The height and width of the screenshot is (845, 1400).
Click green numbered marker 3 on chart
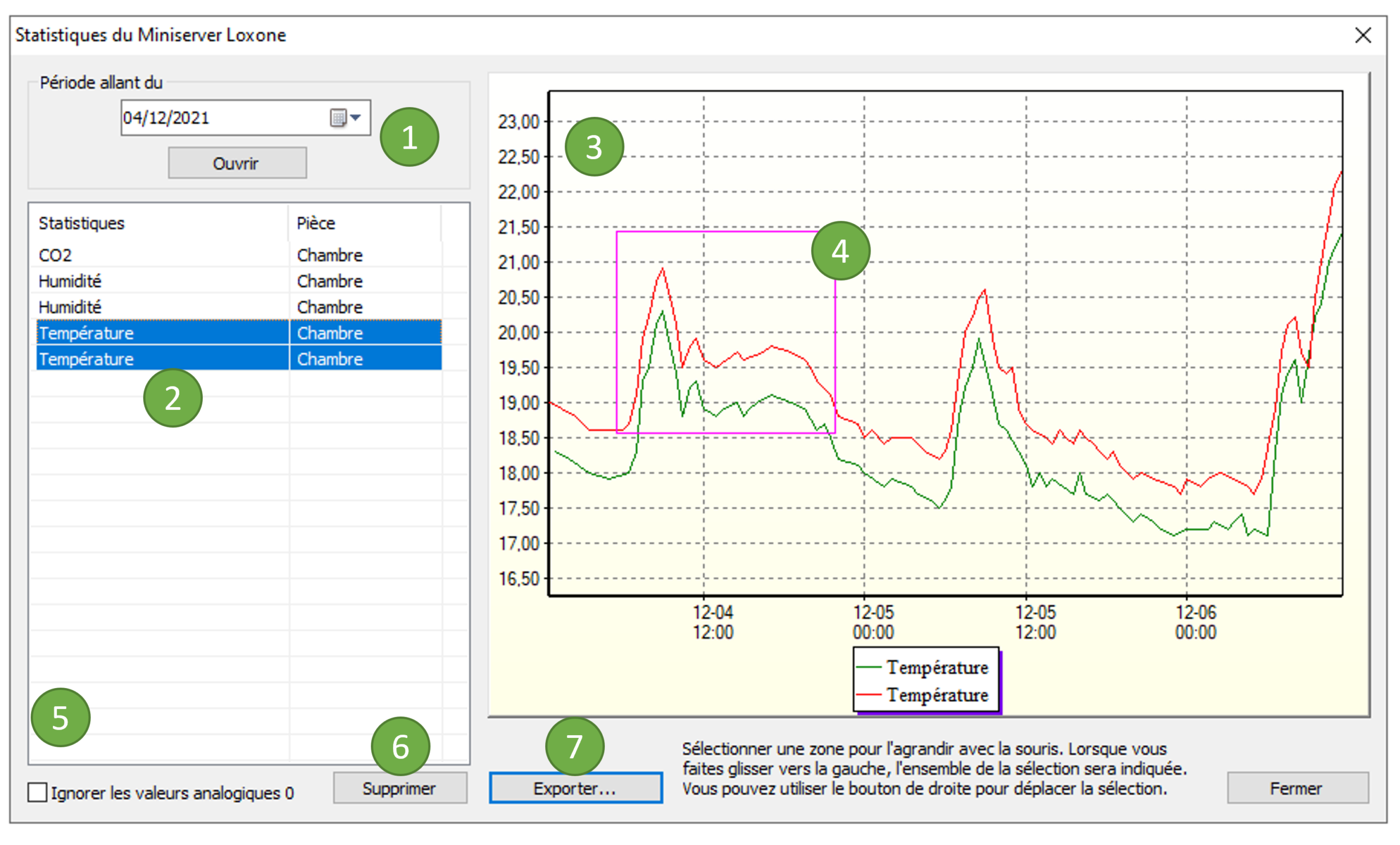594,147
